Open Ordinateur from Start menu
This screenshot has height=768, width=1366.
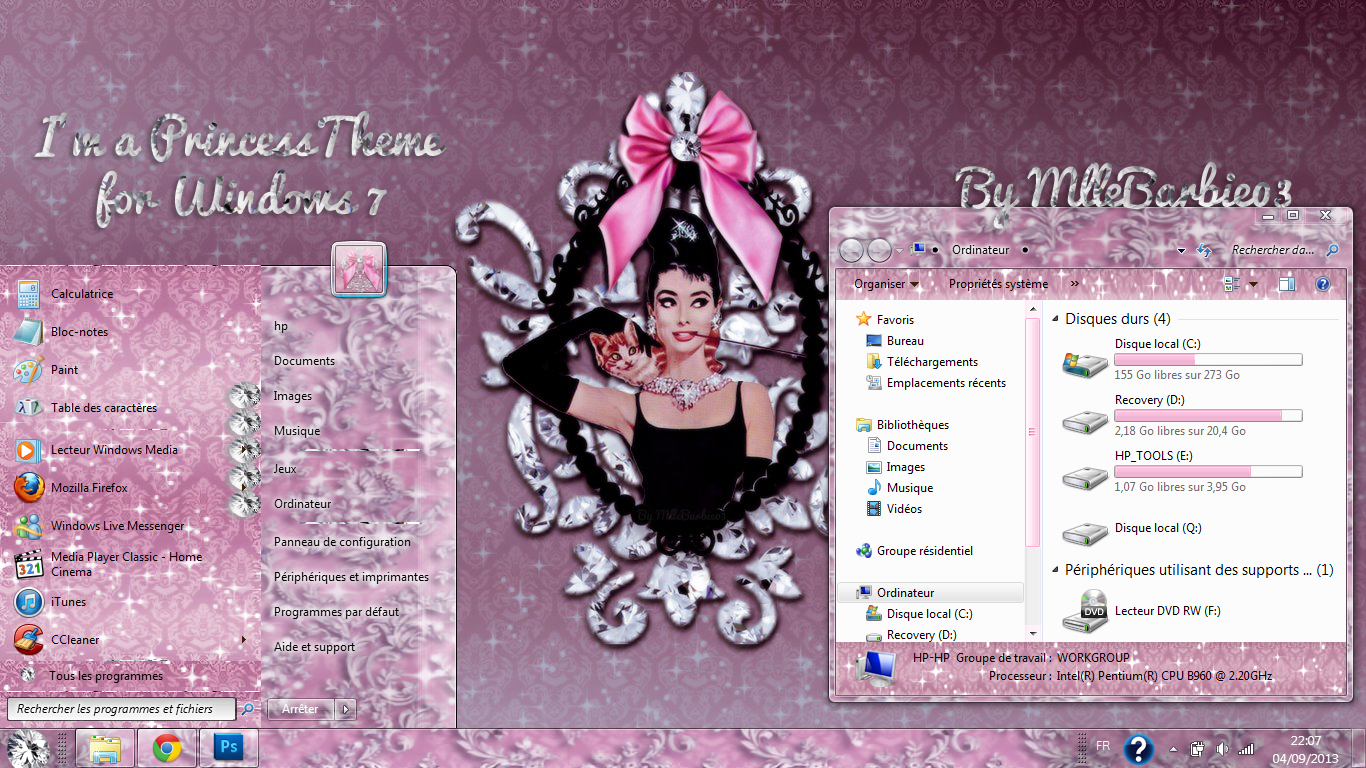tap(302, 504)
